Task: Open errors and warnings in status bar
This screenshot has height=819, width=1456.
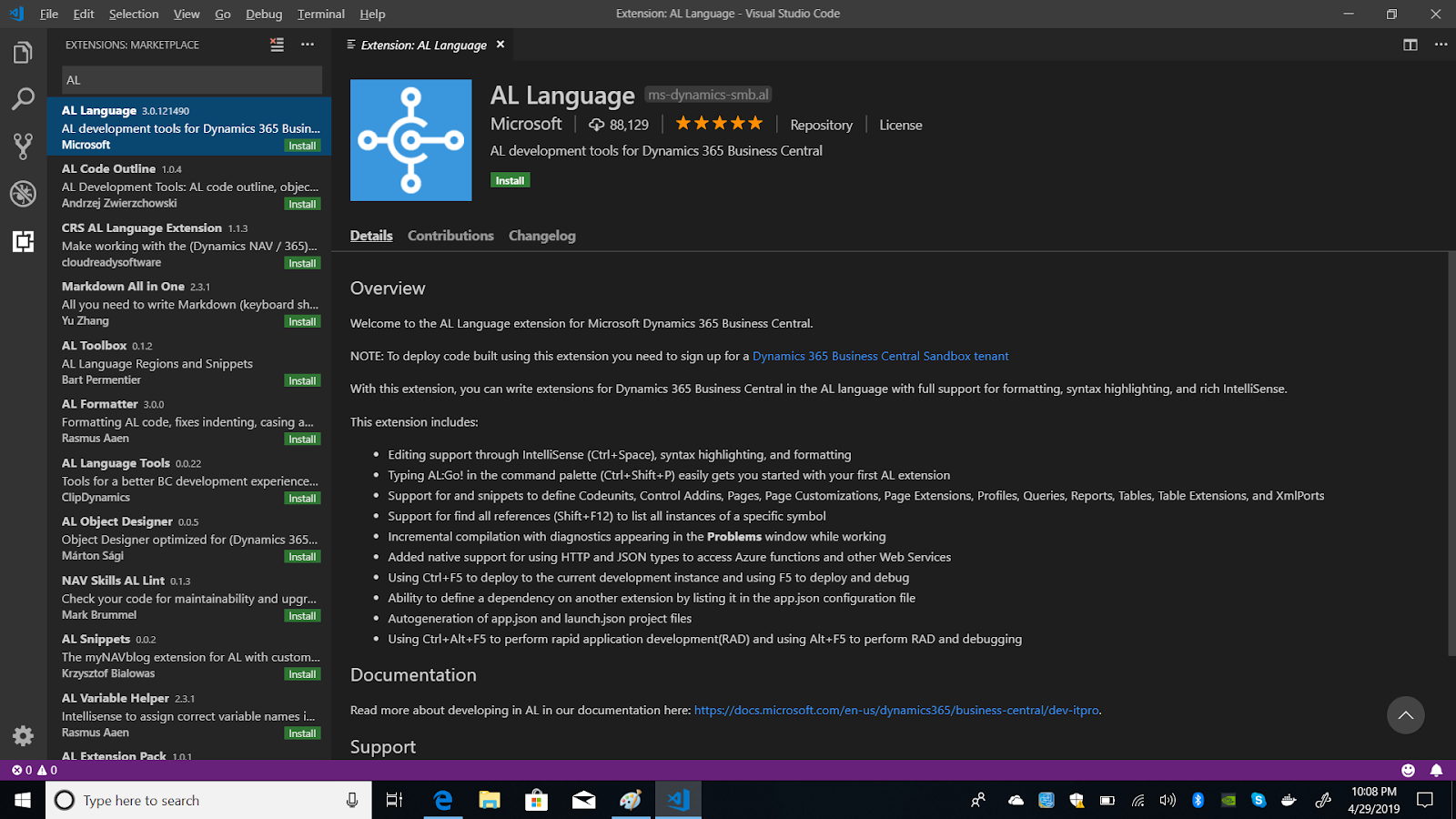Action: coord(35,770)
